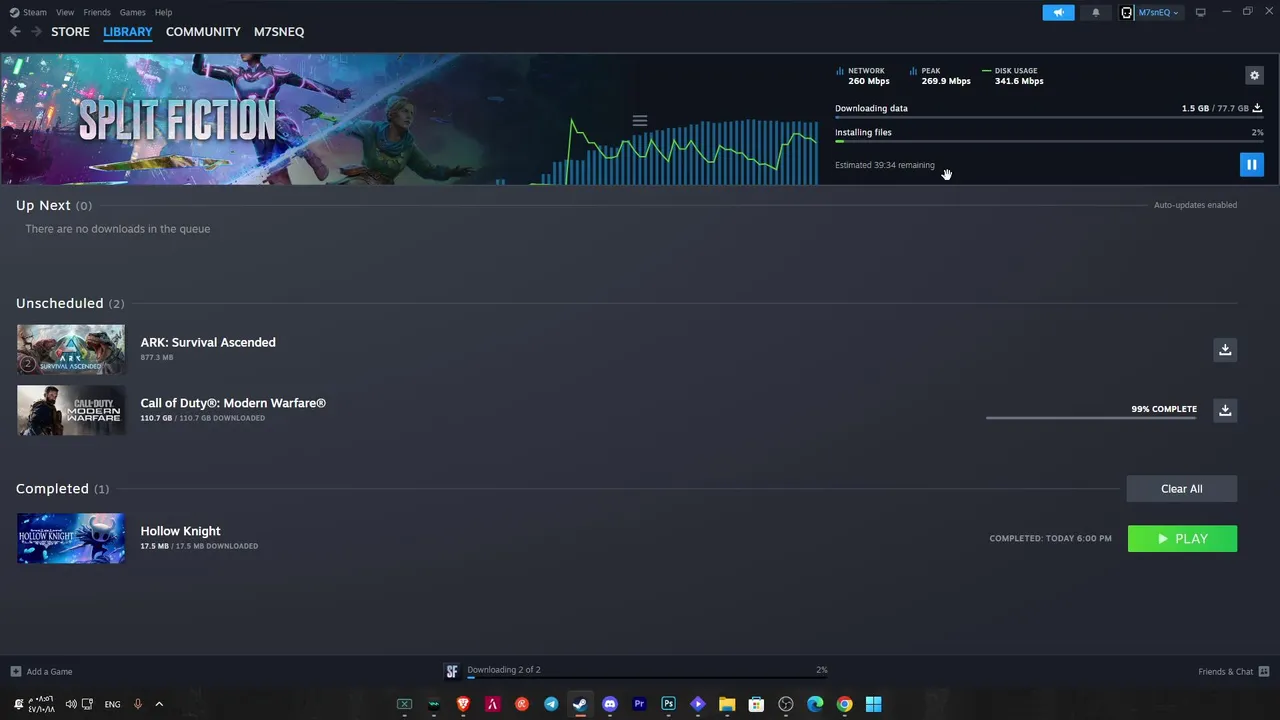
Task: Start download for ARK: Survival Ascended
Action: click(1225, 350)
